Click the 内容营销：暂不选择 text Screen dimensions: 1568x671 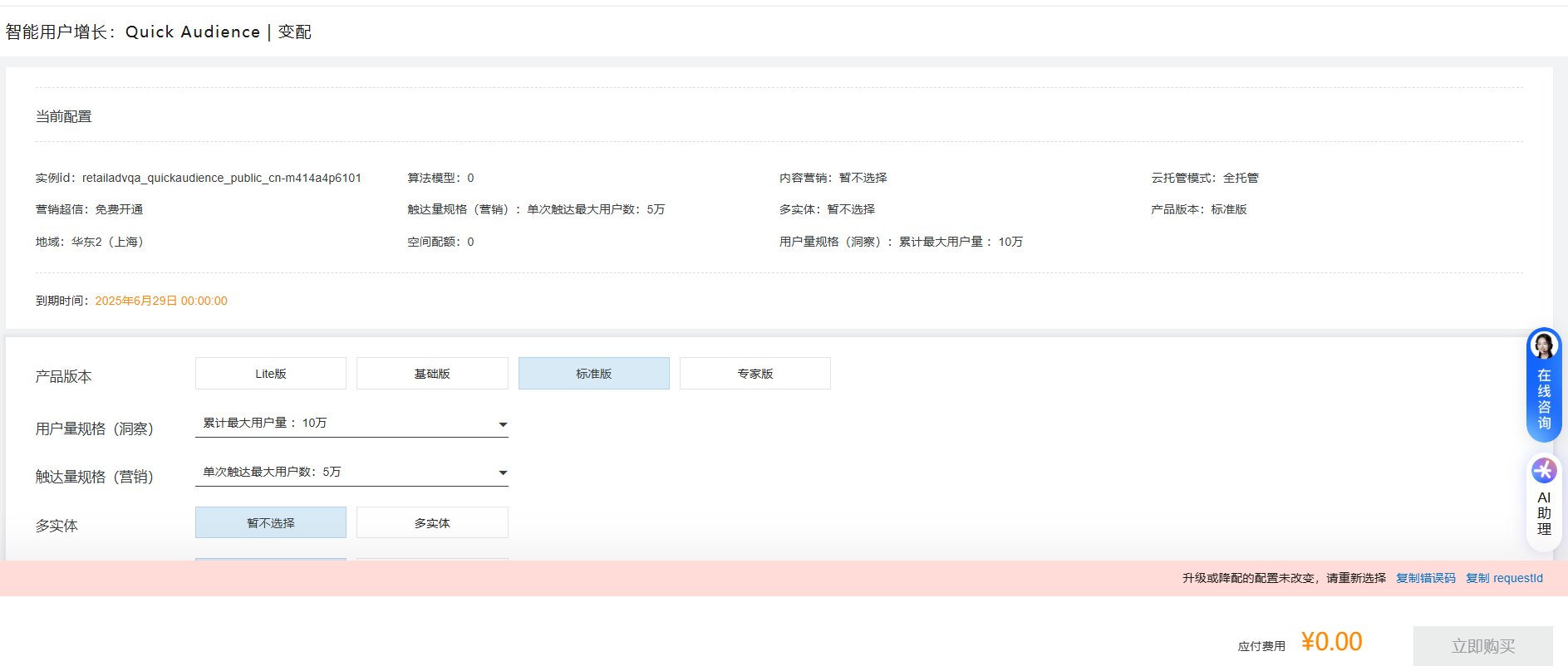click(833, 178)
